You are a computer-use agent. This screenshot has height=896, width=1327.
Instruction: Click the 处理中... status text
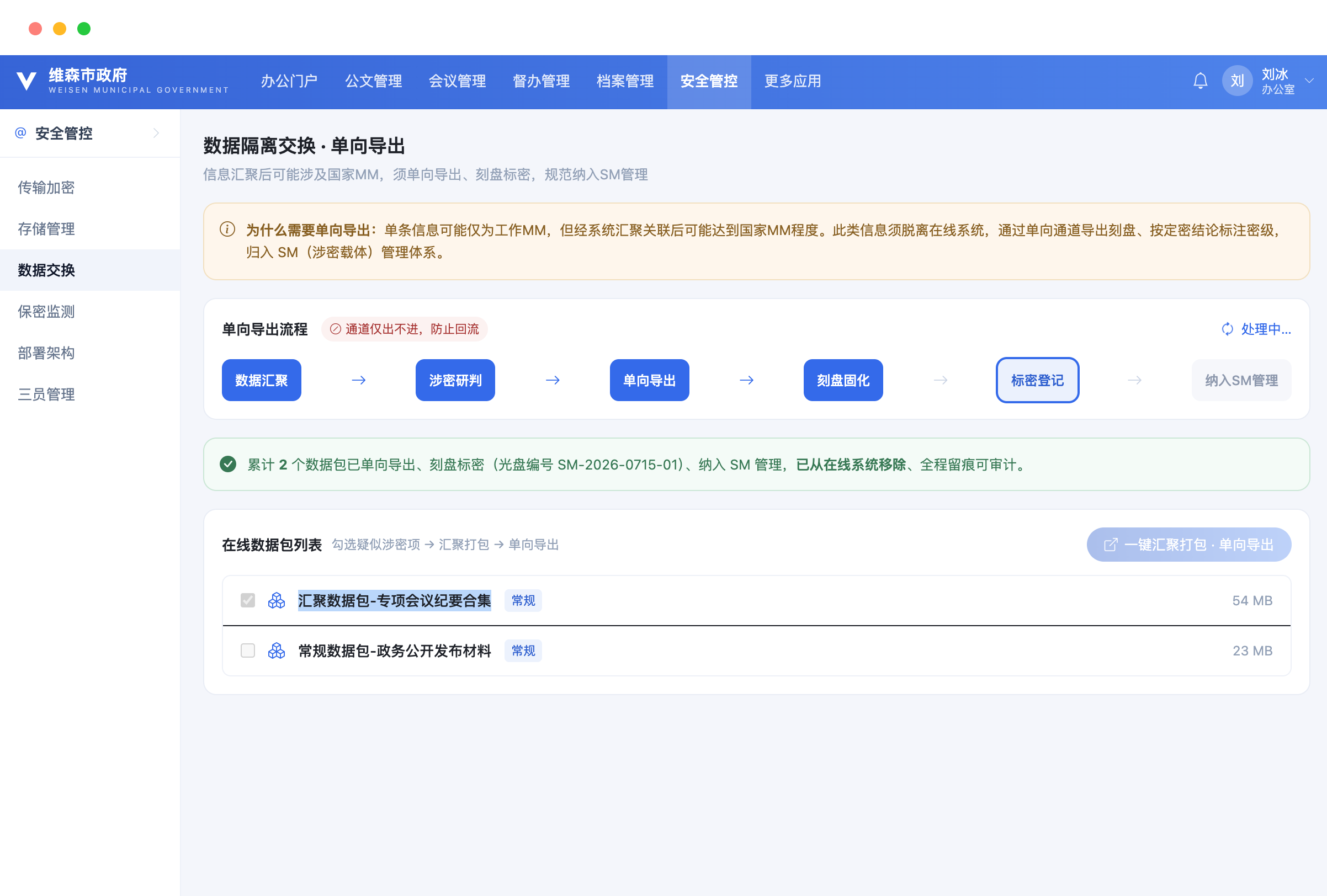[1266, 329]
